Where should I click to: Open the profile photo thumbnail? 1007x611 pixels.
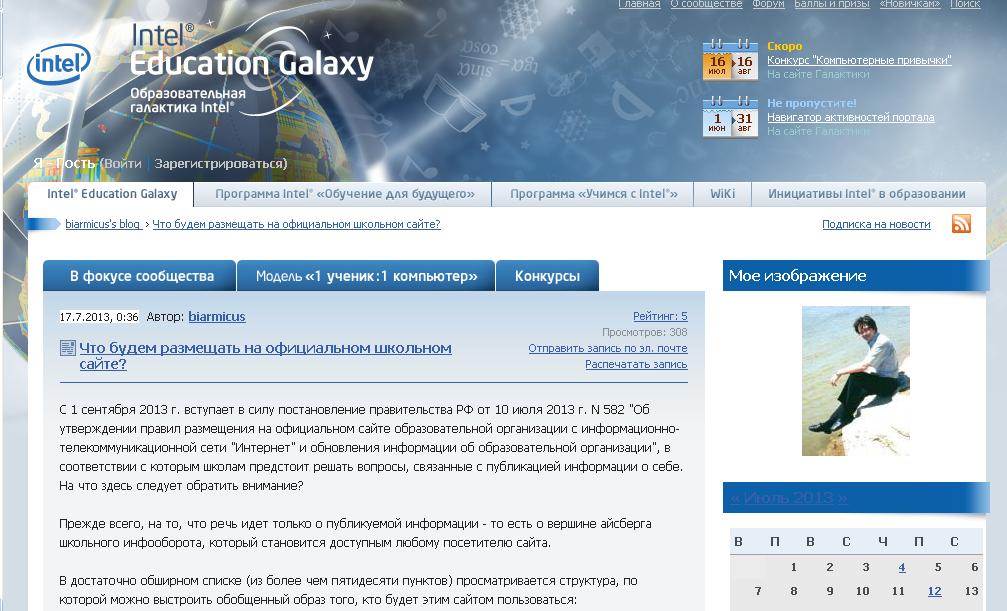click(855, 381)
